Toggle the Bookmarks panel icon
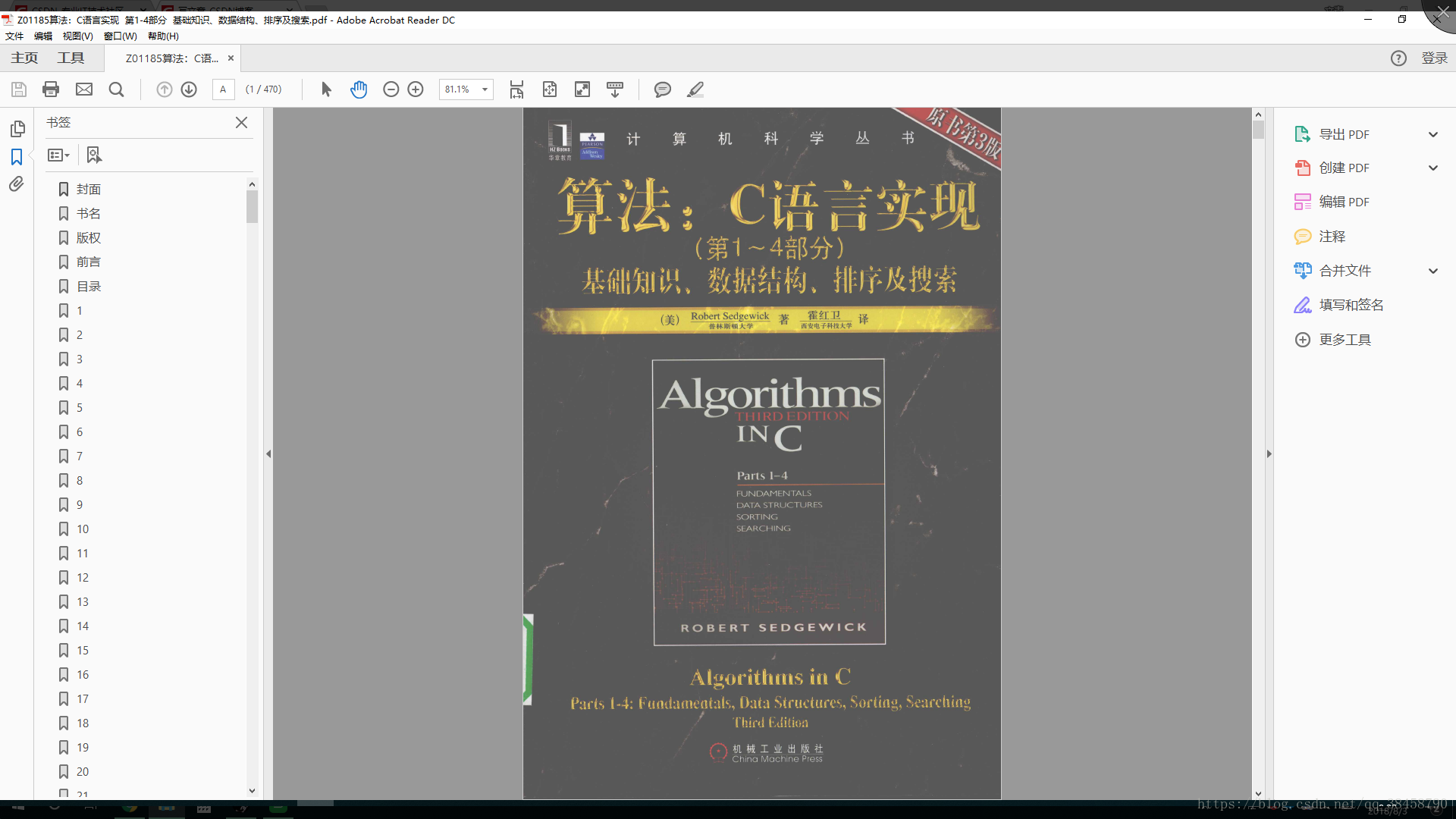This screenshot has height=819, width=1456. tap(17, 157)
